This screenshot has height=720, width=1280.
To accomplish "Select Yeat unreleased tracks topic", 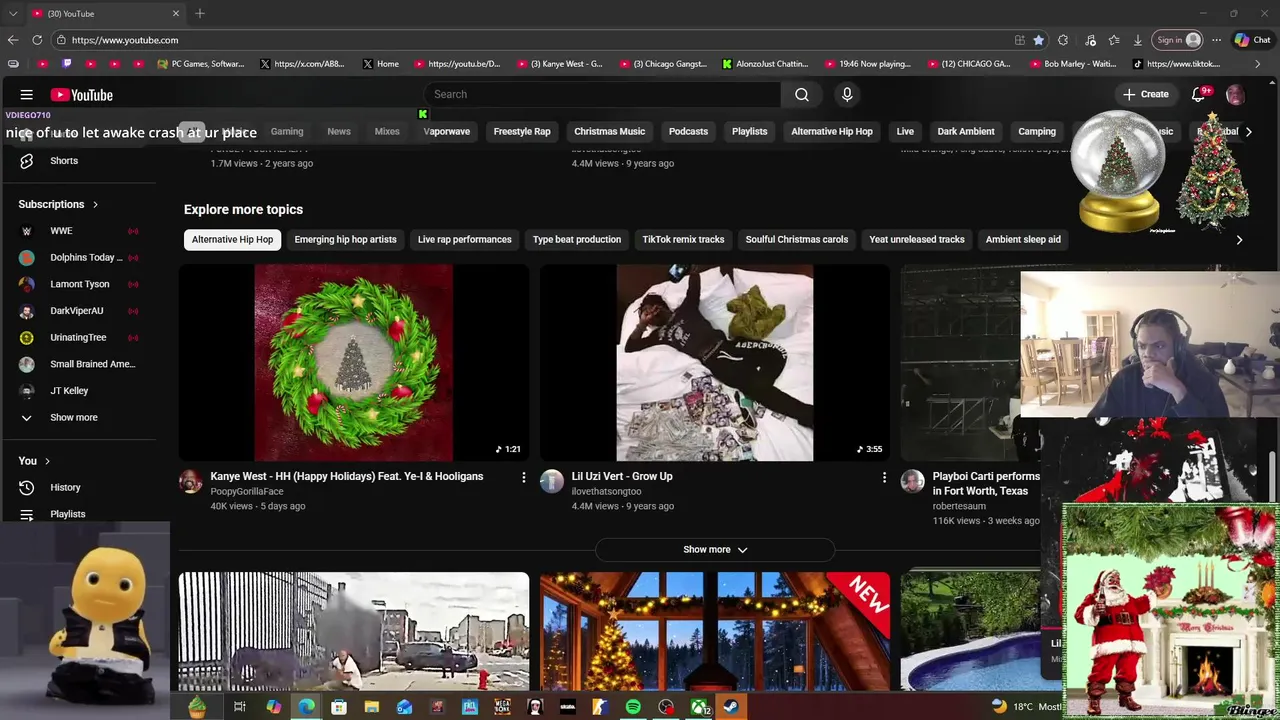I will pyautogui.click(x=917, y=239).
